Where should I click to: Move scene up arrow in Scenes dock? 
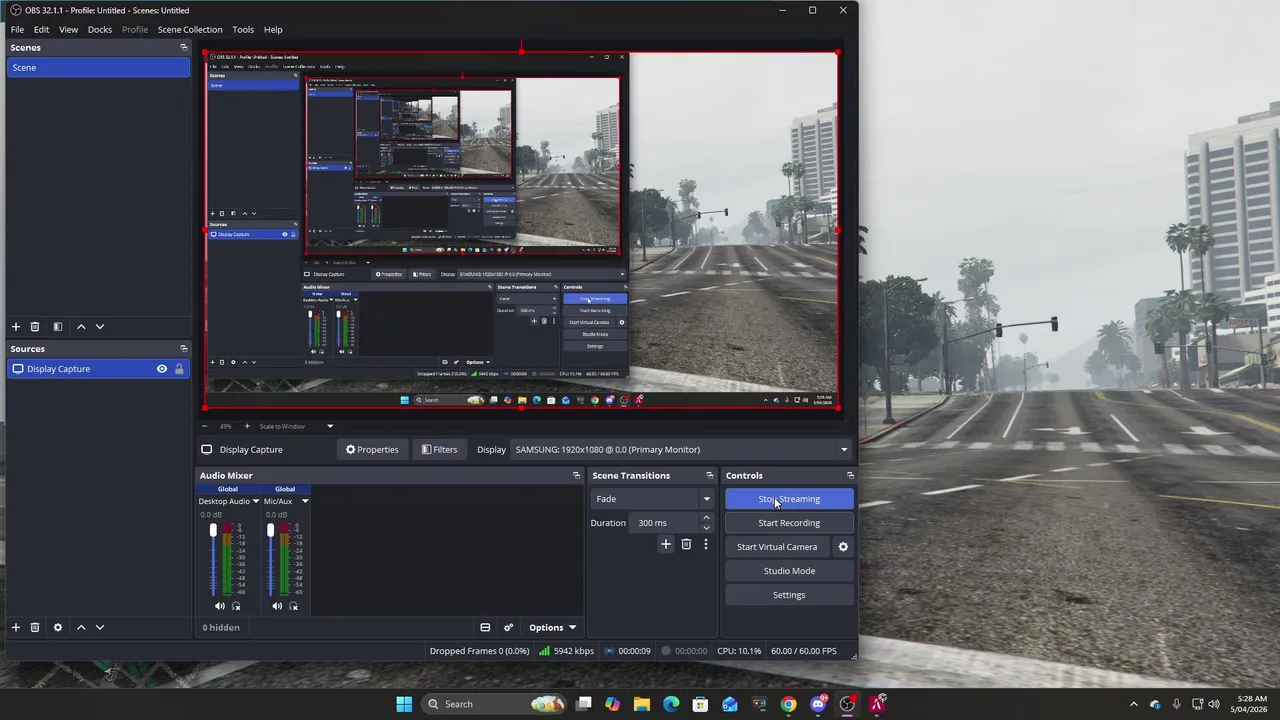(x=81, y=327)
